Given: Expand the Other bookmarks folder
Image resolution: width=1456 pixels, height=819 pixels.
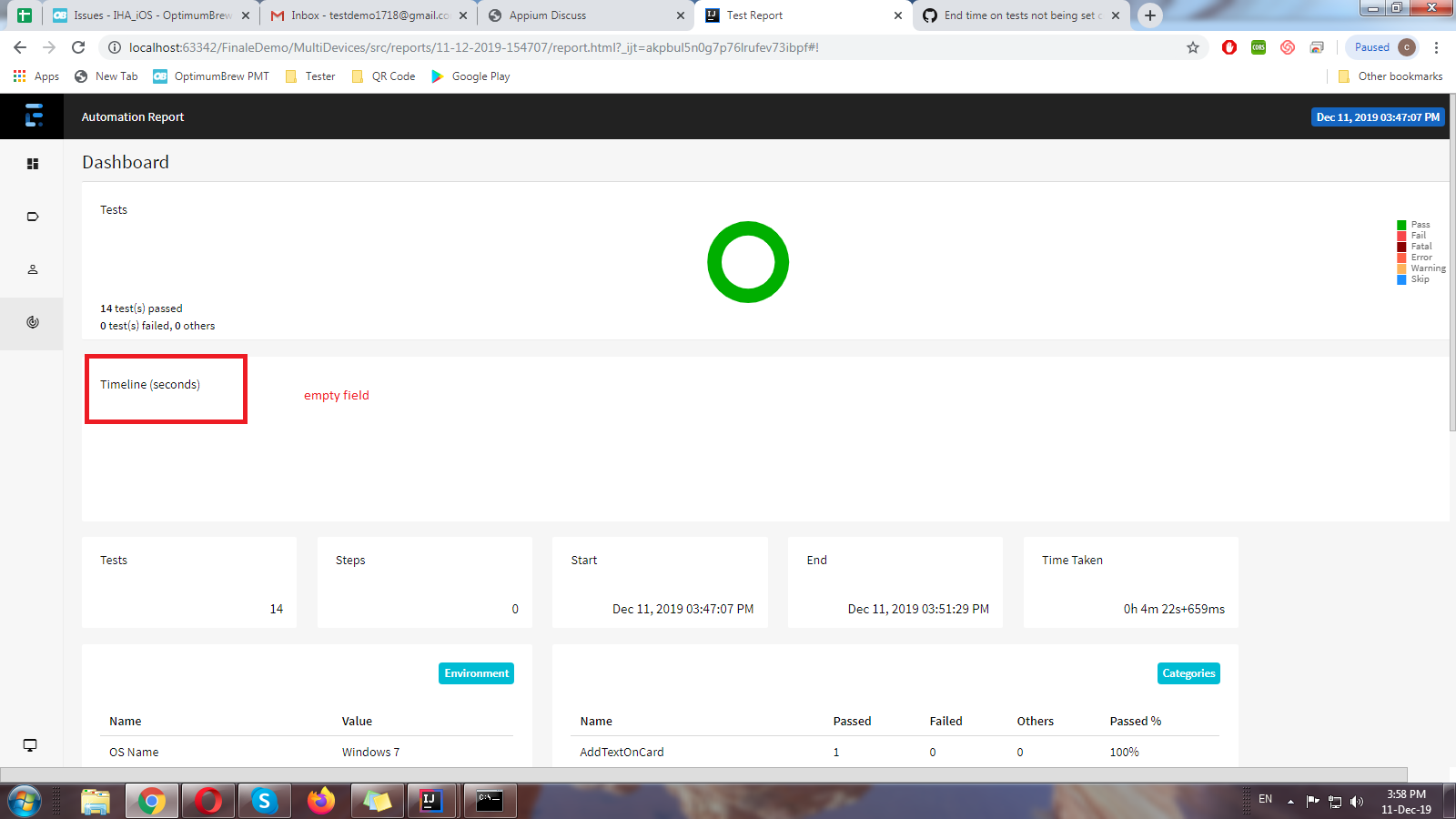Looking at the screenshot, I should [x=1390, y=76].
